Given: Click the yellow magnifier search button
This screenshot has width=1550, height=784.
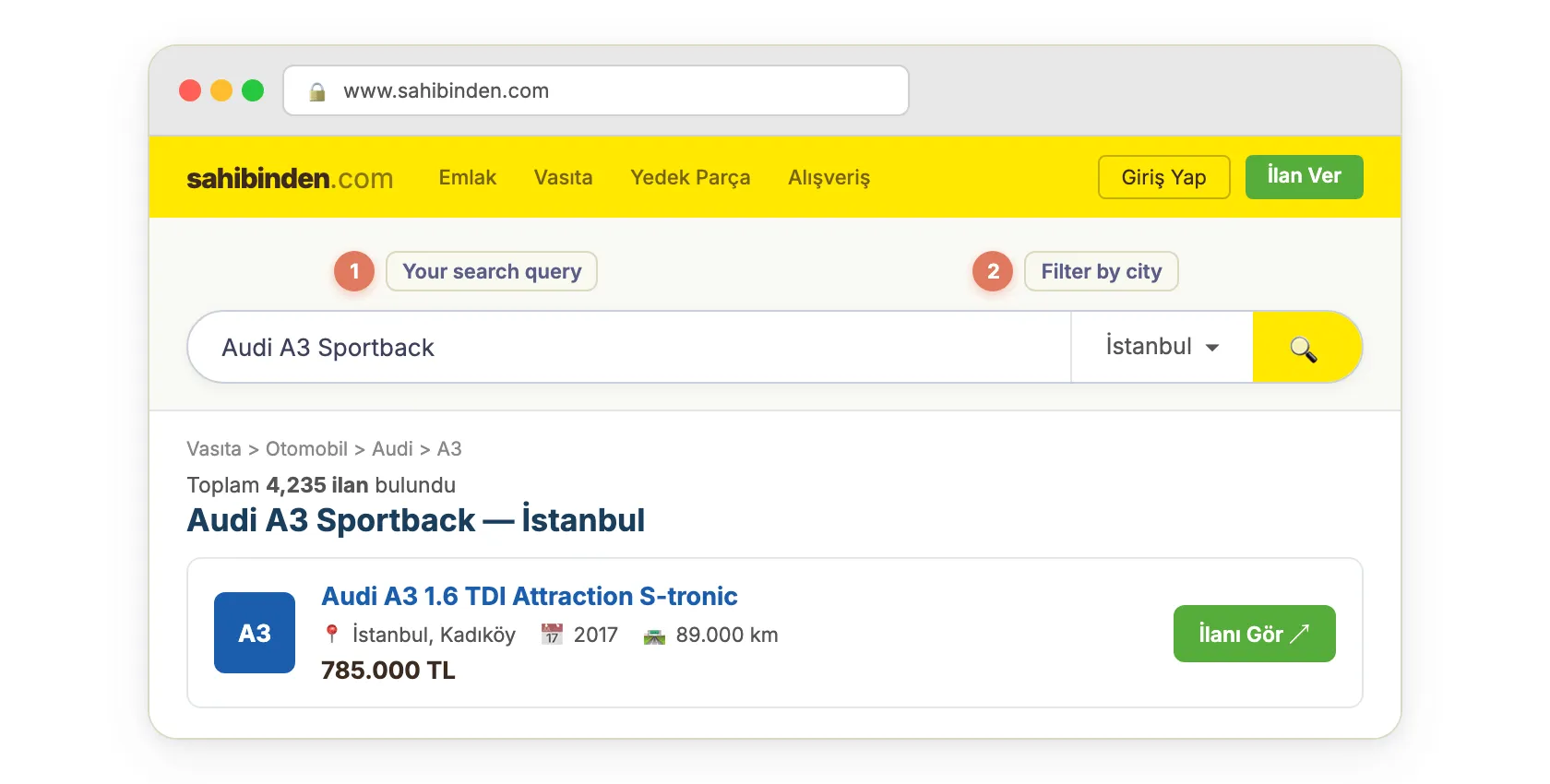Looking at the screenshot, I should pos(1306,347).
